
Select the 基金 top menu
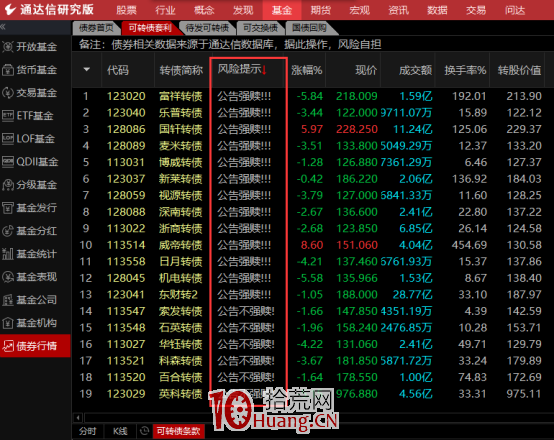pos(282,10)
